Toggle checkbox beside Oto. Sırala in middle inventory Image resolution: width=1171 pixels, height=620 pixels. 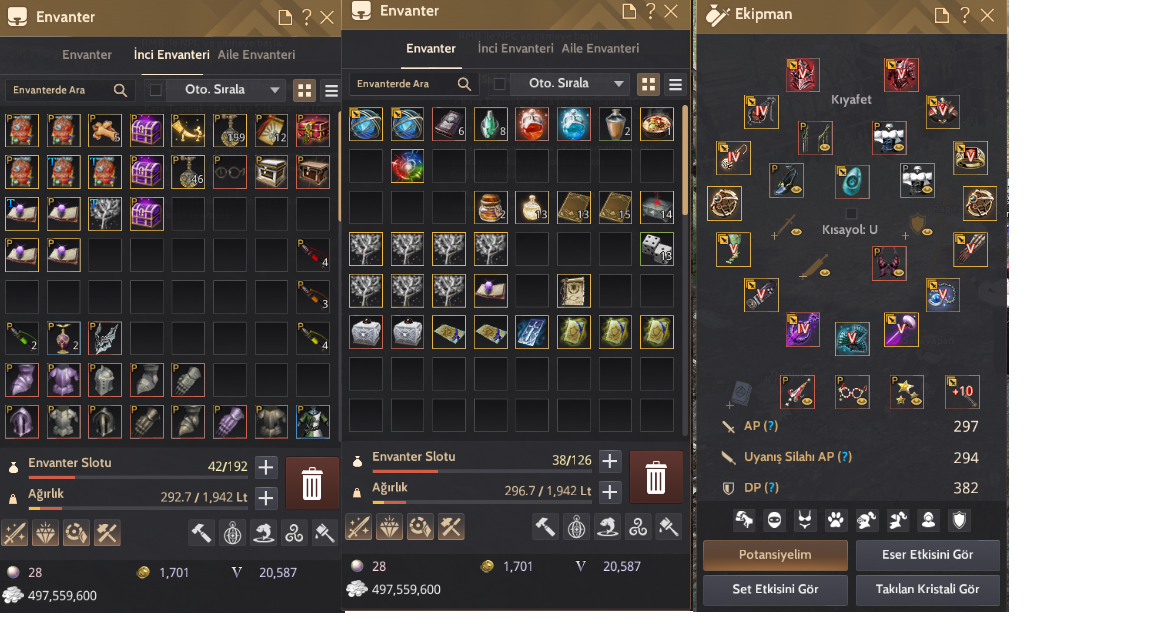click(x=500, y=84)
